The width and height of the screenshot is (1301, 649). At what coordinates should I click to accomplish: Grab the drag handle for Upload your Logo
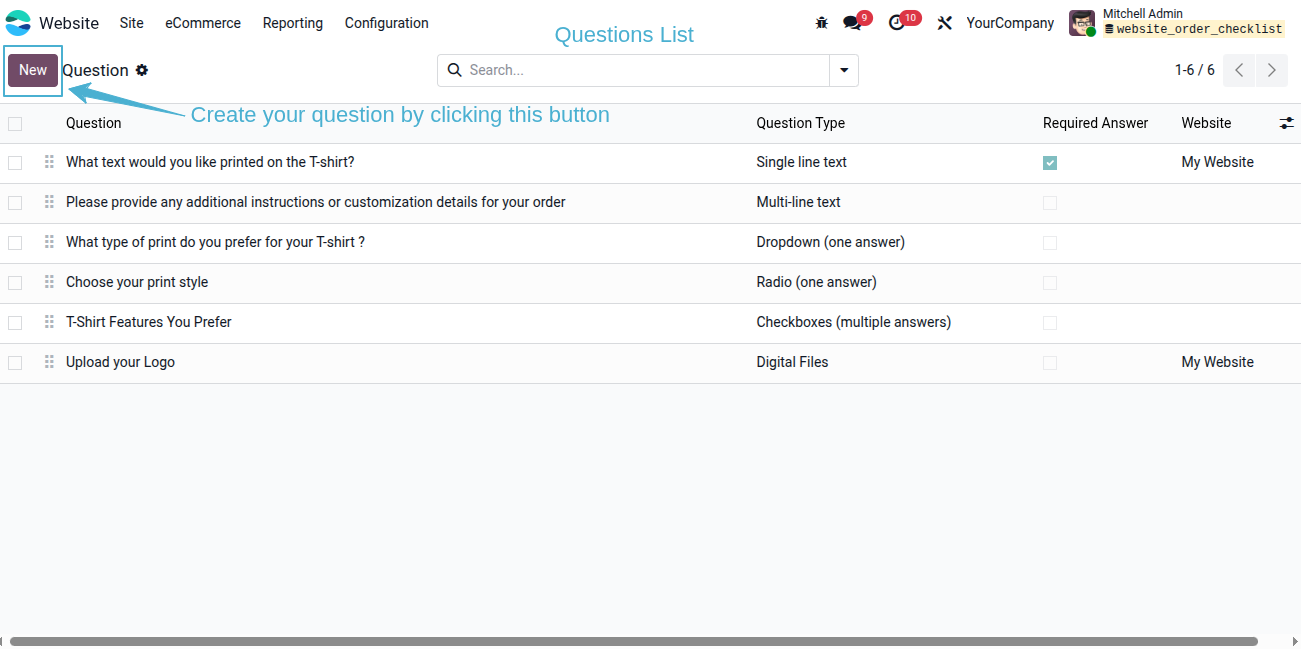tap(49, 362)
